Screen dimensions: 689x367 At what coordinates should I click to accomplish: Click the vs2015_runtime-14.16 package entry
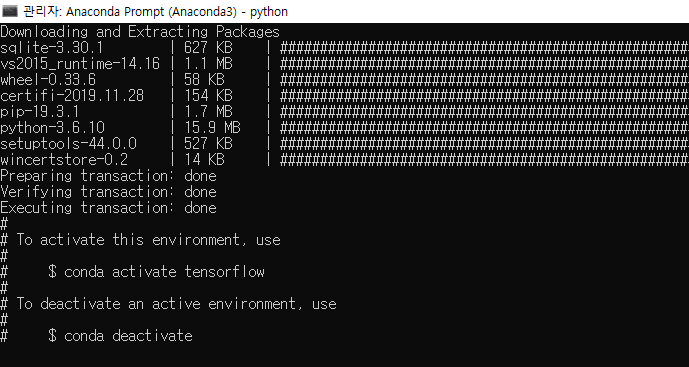(x=80, y=64)
